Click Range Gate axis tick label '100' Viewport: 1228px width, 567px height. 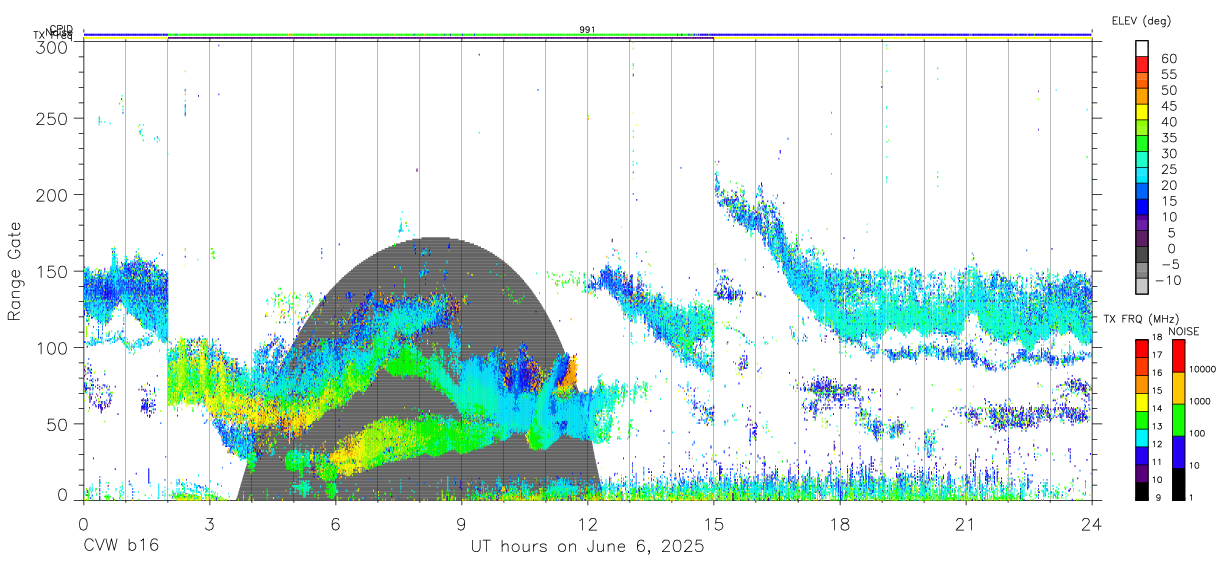[52, 347]
